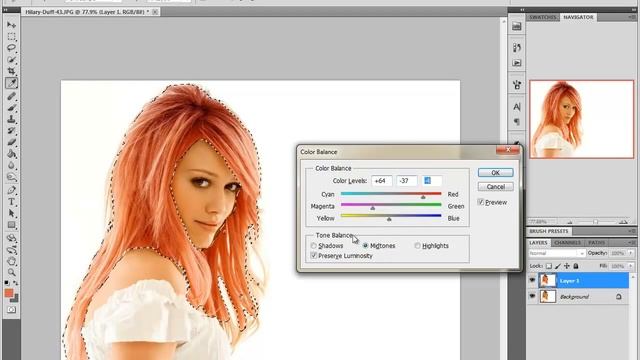Select the Path Selection tool

(x=11, y=213)
